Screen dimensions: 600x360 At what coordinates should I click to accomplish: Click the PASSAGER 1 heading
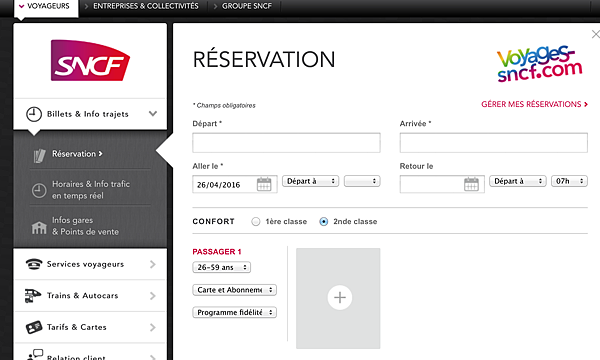coord(217,252)
